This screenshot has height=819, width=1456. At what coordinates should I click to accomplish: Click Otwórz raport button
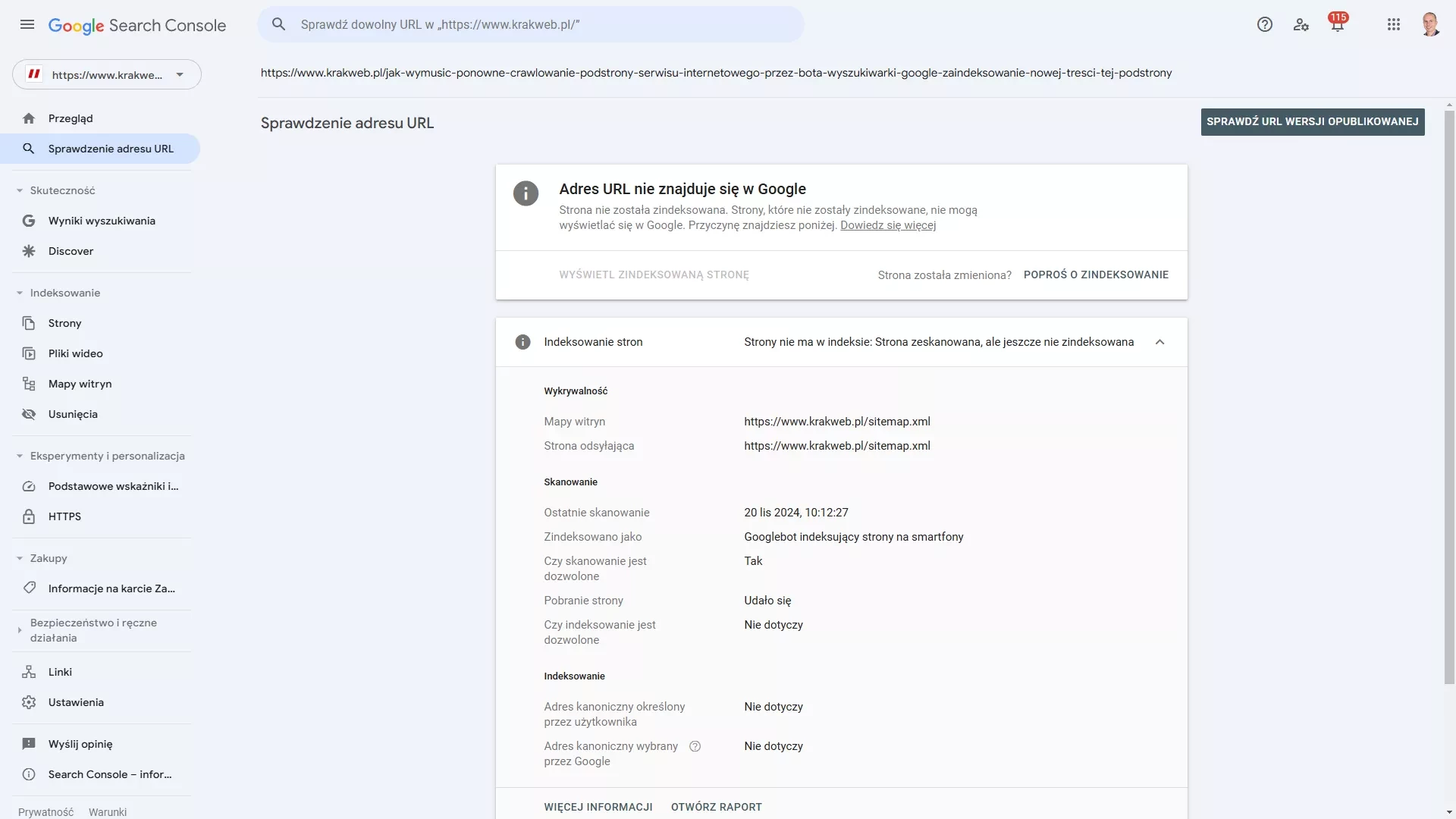click(717, 807)
